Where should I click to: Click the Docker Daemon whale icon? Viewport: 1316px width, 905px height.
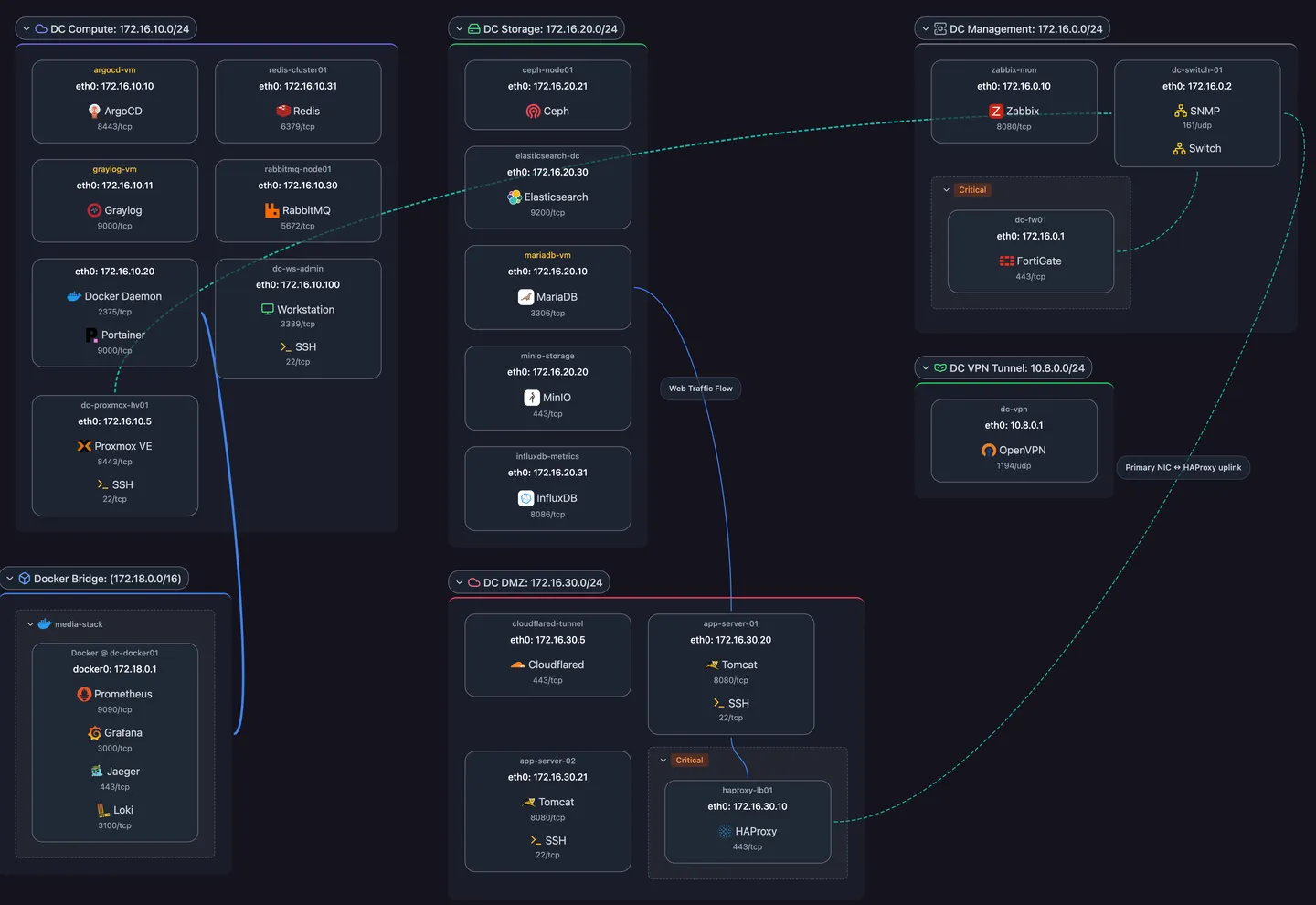tap(74, 296)
